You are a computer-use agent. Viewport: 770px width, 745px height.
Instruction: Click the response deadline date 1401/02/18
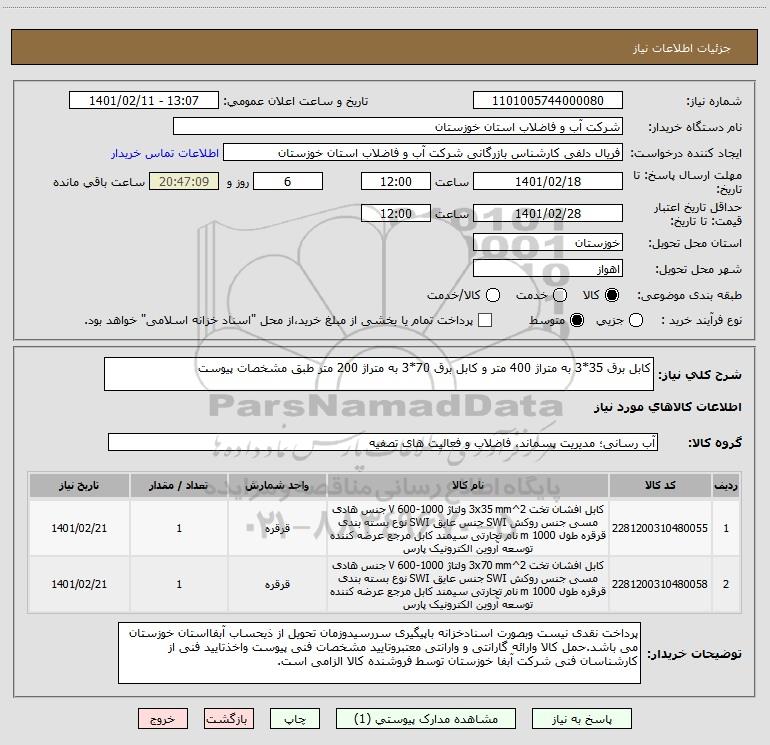[x=548, y=181]
